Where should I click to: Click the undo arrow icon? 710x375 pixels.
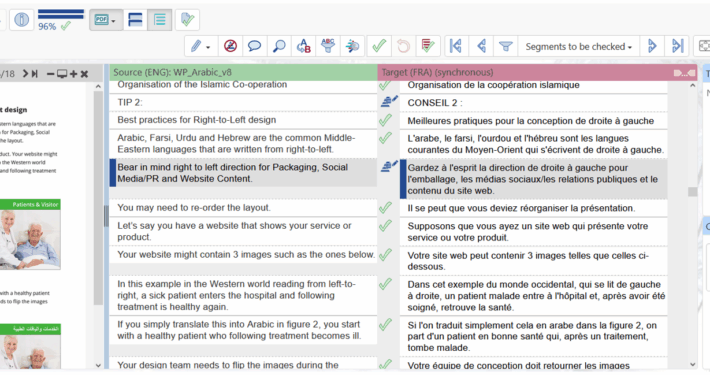403,46
